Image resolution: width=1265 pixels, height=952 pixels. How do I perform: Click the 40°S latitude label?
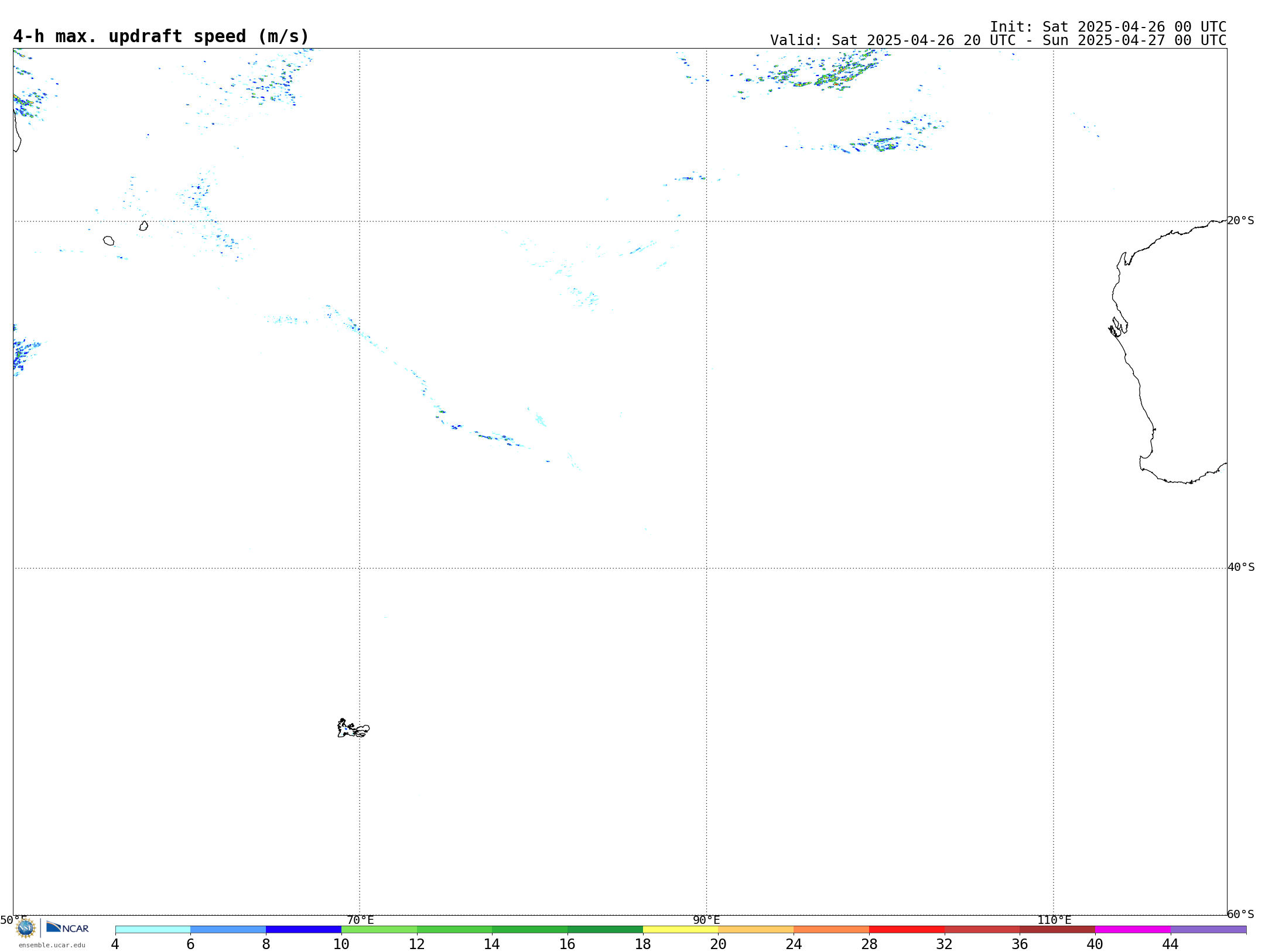tap(1241, 567)
